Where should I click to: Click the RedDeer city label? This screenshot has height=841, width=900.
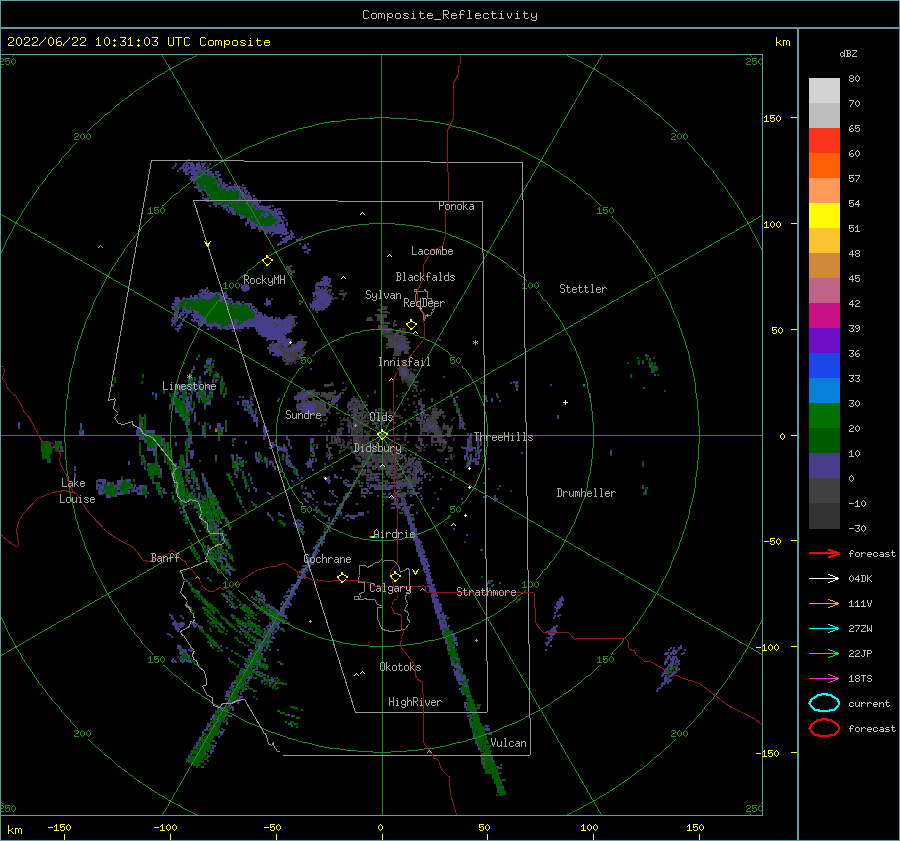(x=424, y=303)
